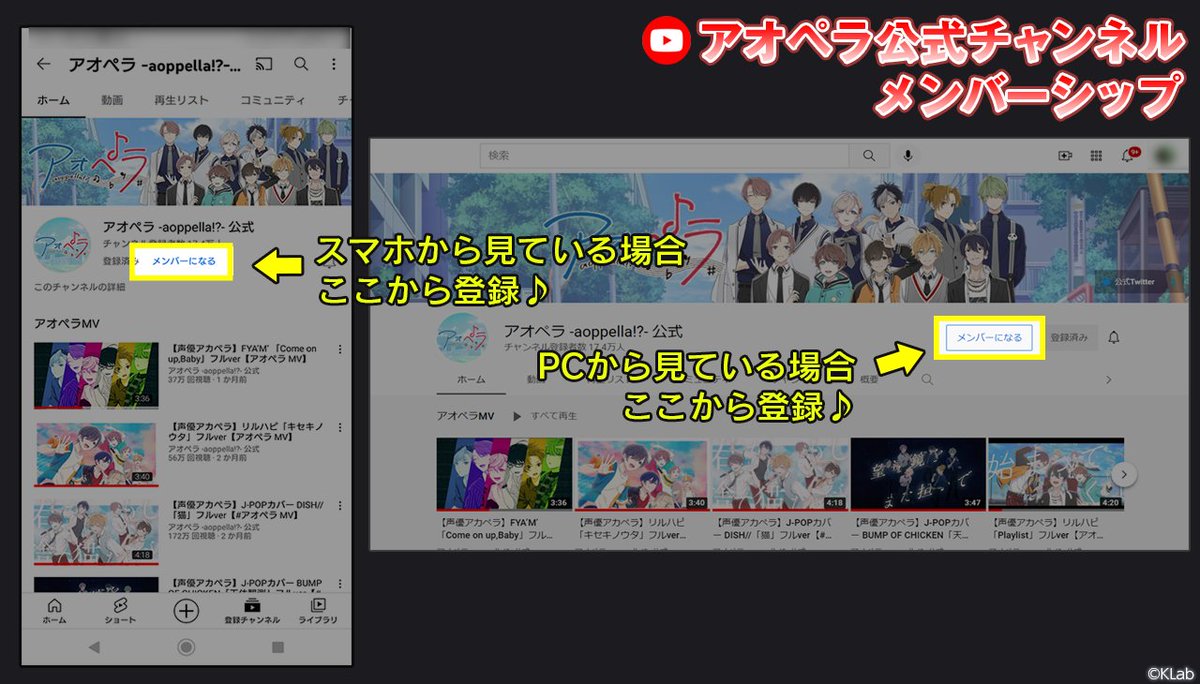Select the 概要 tab on the PC channel page

(870, 380)
